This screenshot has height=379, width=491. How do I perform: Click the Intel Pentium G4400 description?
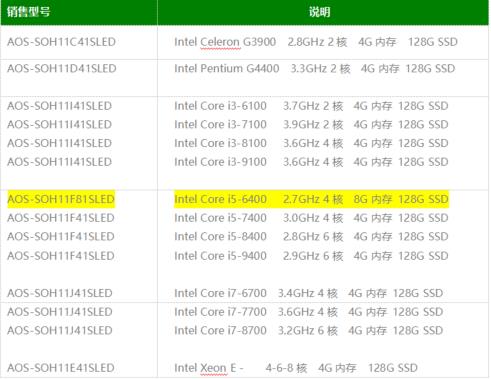[314, 68]
